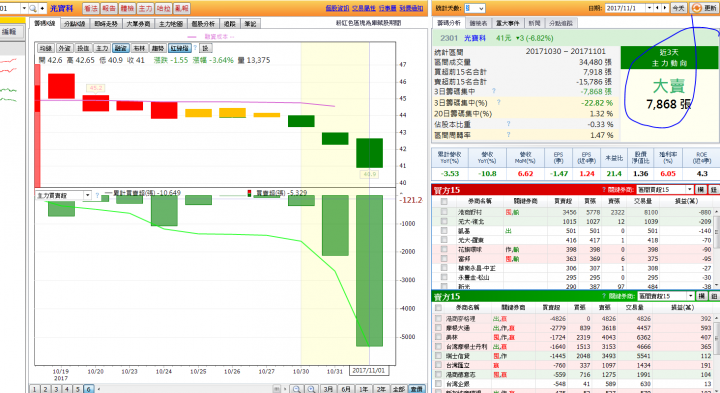This screenshot has height=393, width=720.
Task: Open the 交易屬性 link
Action: click(364, 8)
